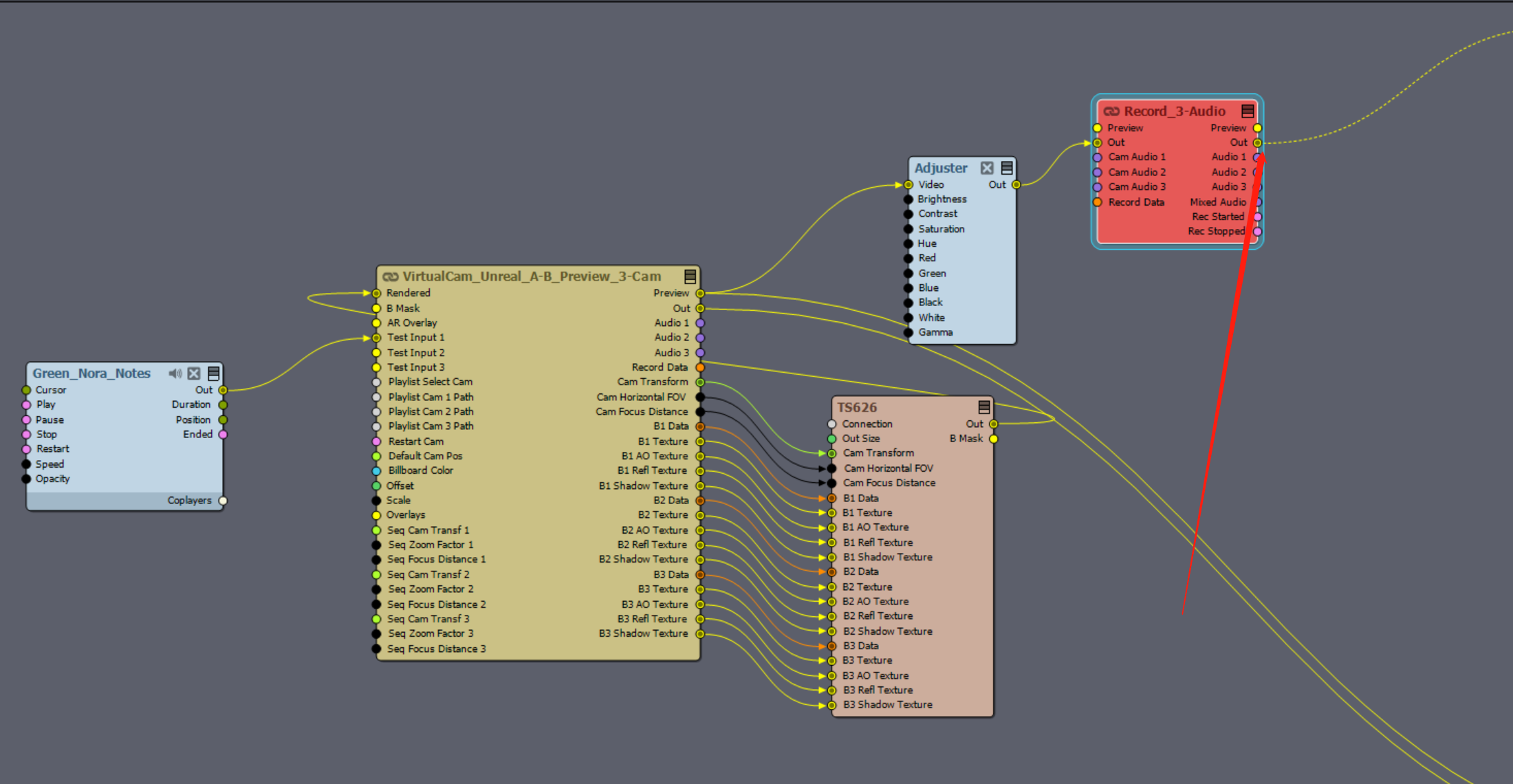1513x784 pixels.
Task: Click the Rec Started output pin
Action: click(x=1257, y=217)
